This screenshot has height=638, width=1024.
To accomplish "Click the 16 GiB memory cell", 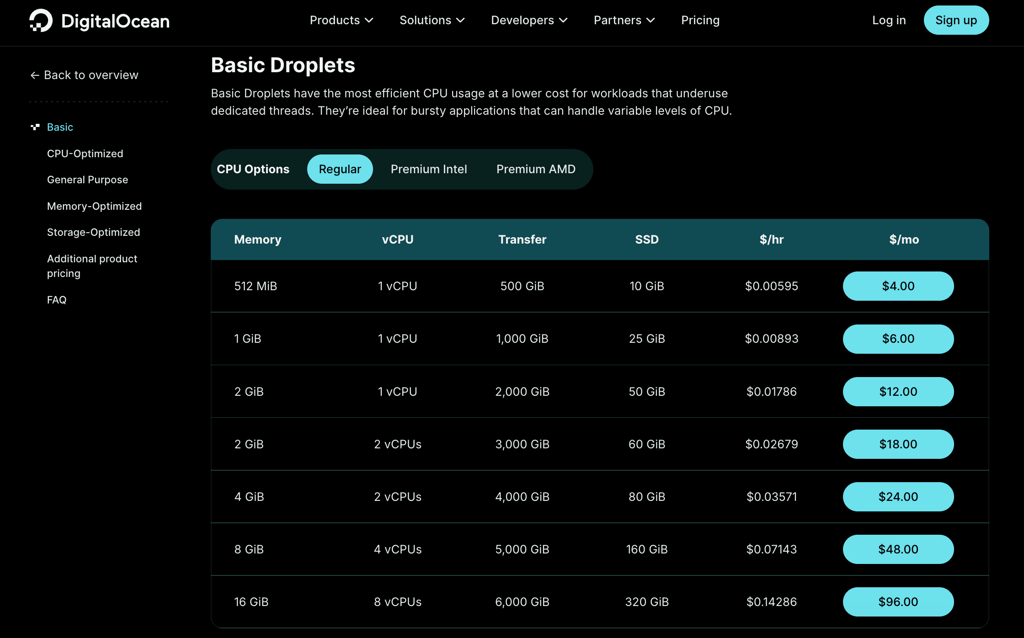I will coord(251,602).
